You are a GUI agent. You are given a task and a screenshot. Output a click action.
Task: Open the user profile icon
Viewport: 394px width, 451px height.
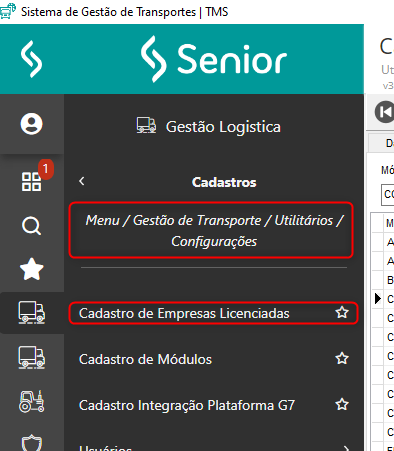32,124
